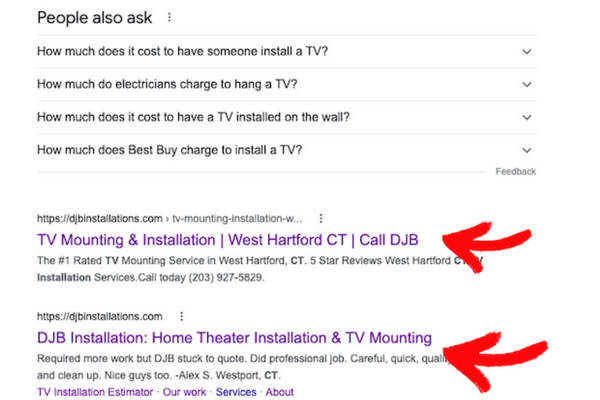Click the question text about electricians hanging a TV
The image size is (600, 400).
tap(167, 84)
